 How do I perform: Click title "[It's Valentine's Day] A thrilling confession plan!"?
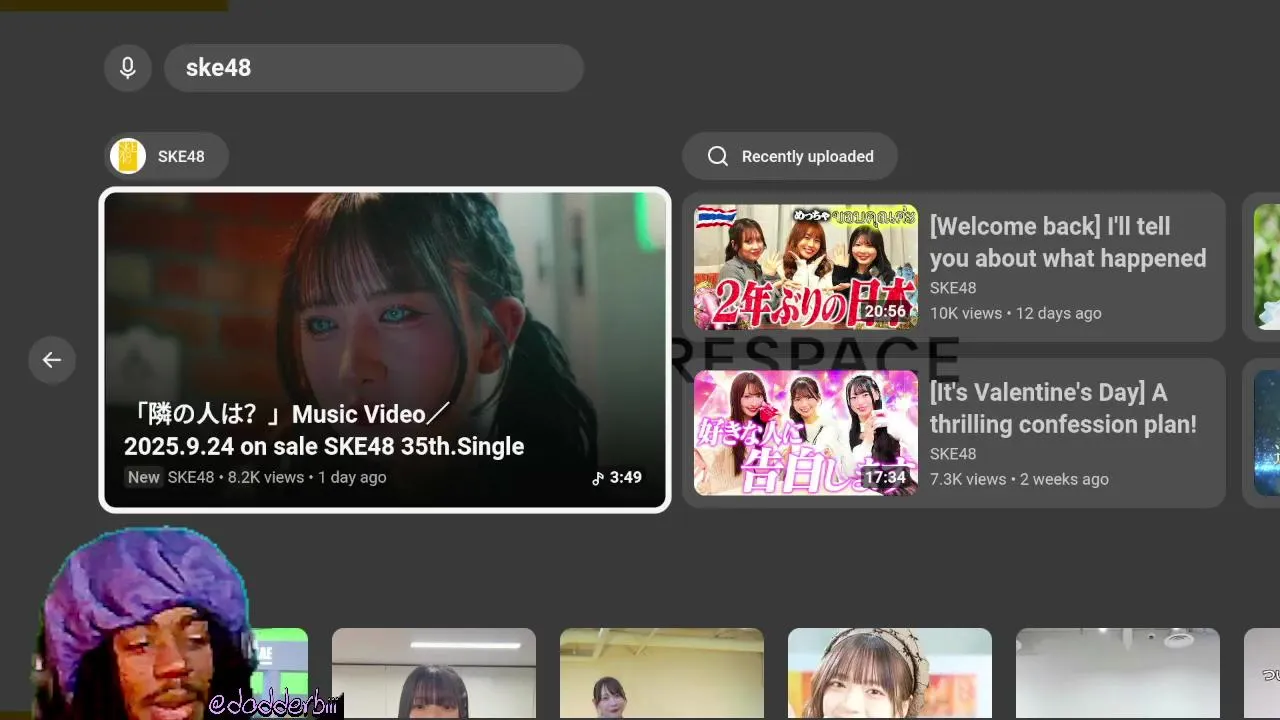tap(1063, 408)
